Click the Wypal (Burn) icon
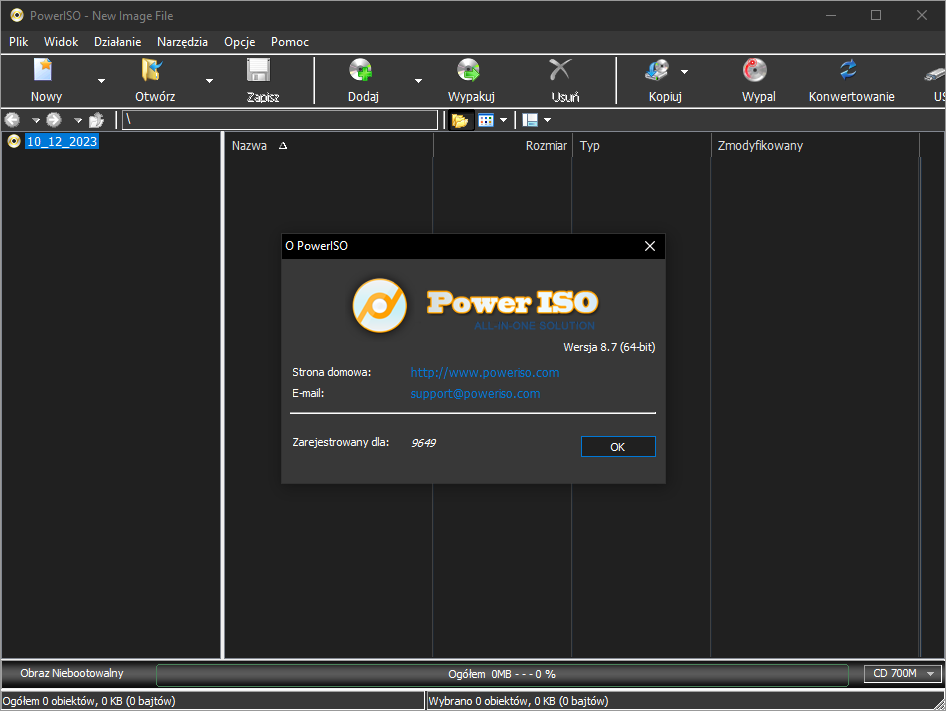The image size is (946, 711). pos(755,70)
